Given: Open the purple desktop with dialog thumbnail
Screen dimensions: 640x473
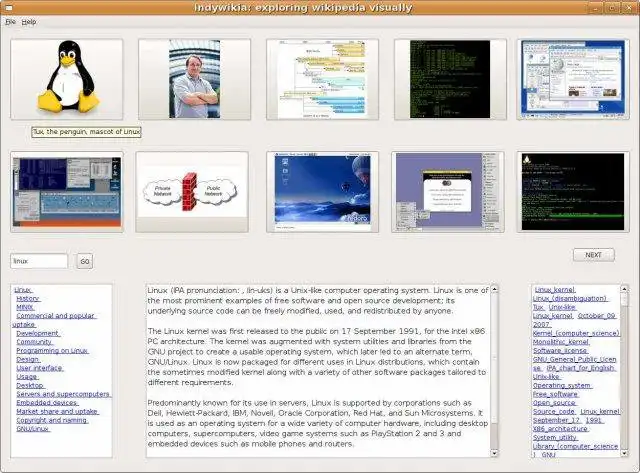Looking at the screenshot, I should (x=448, y=192).
